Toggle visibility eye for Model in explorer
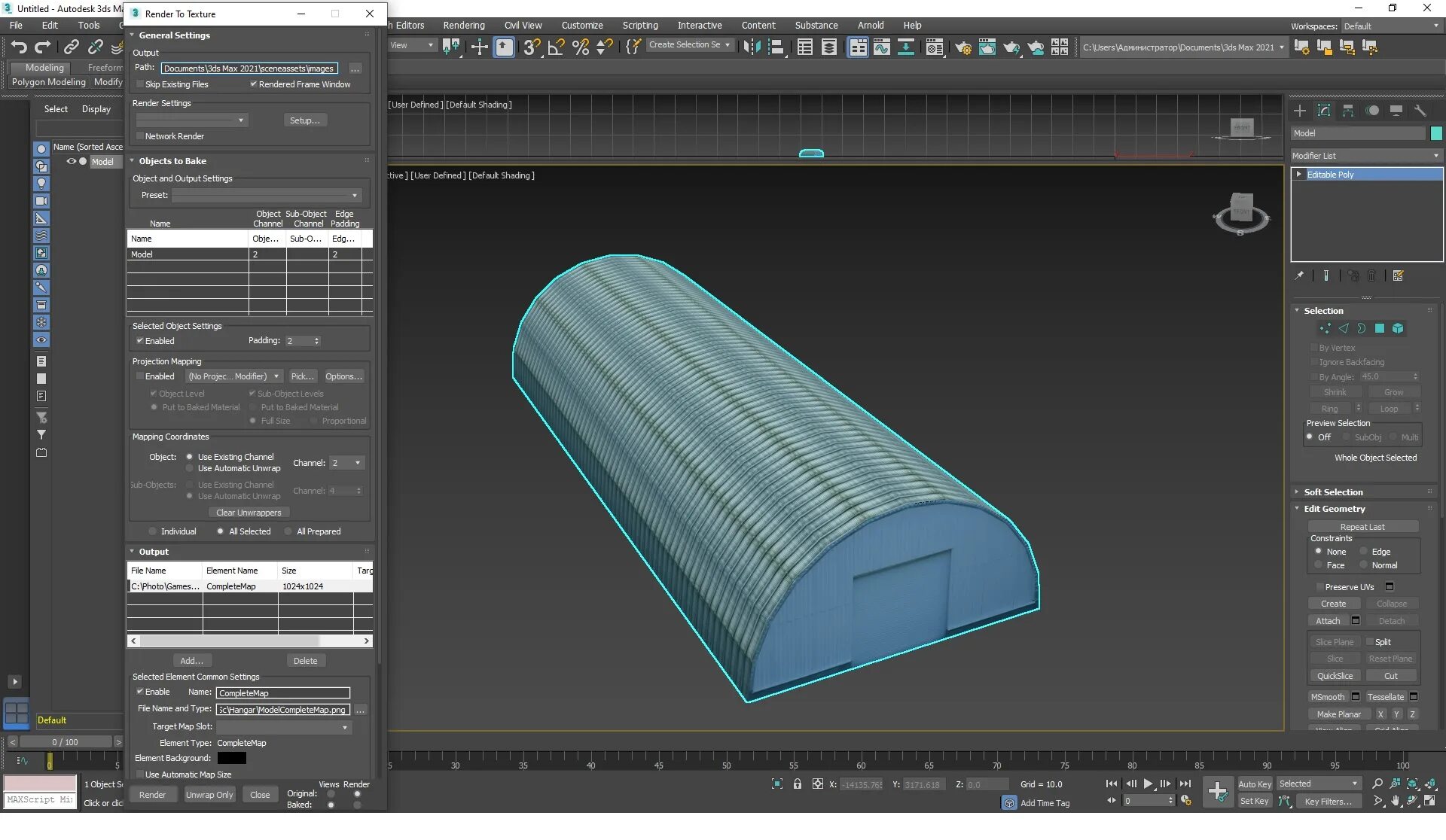 tap(72, 161)
